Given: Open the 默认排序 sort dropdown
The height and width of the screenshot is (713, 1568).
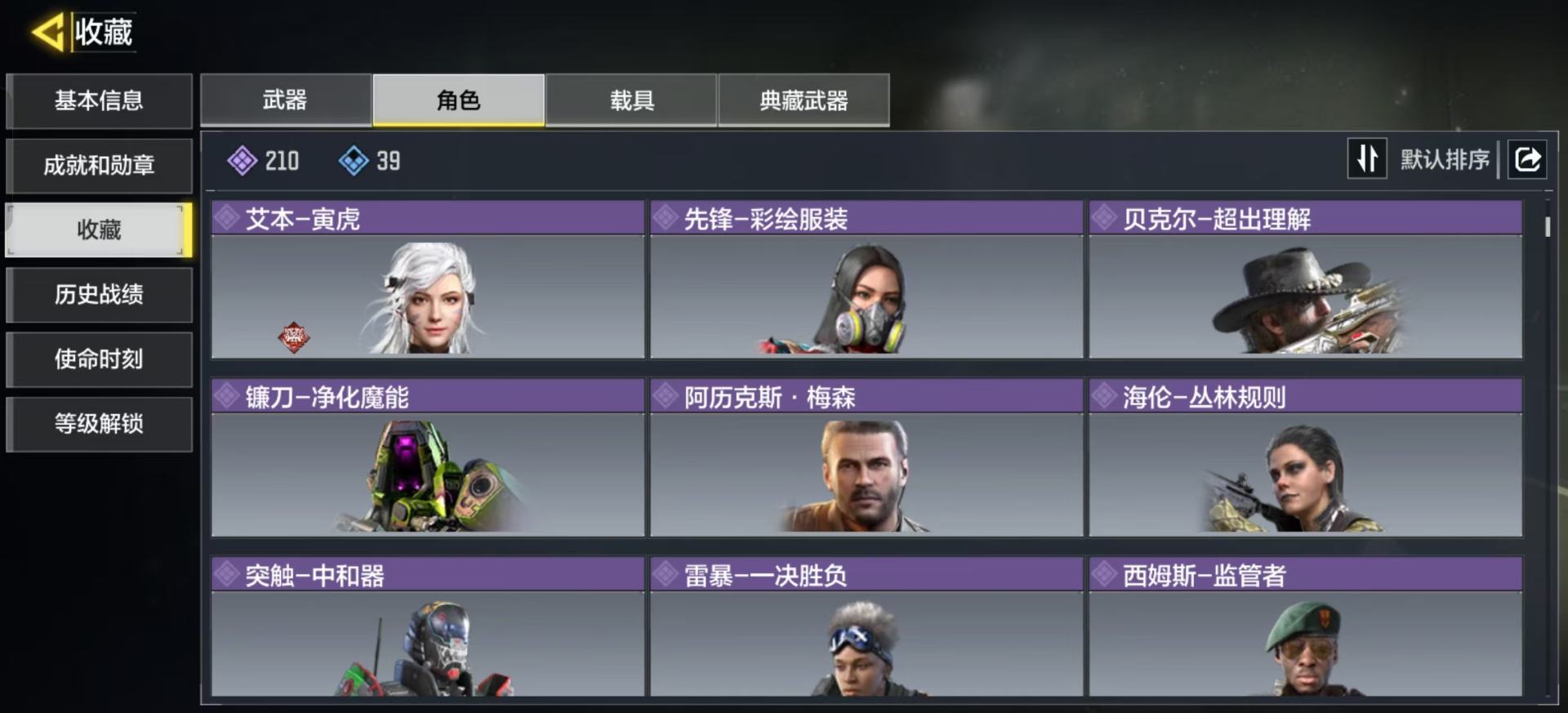Looking at the screenshot, I should point(1445,159).
